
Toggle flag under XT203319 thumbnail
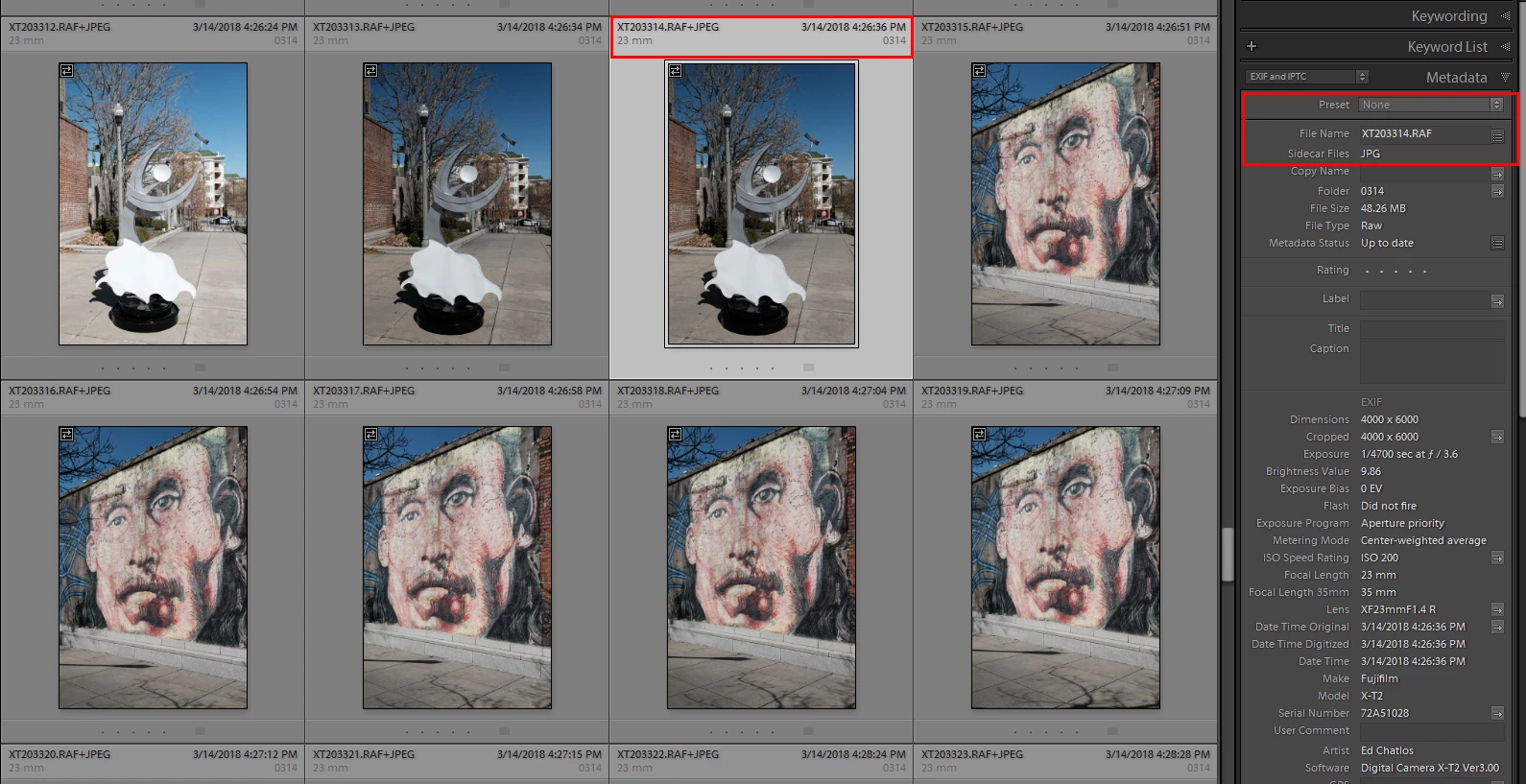pos(1112,731)
